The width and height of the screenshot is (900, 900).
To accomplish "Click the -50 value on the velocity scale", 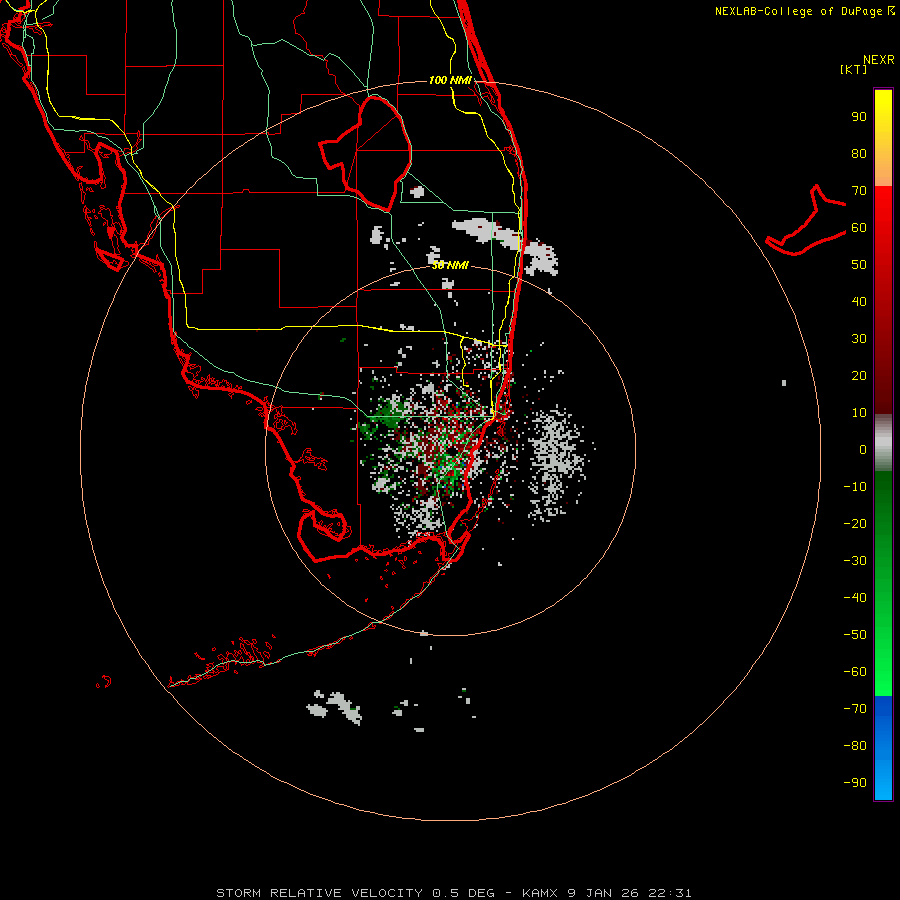I will coord(855,635).
